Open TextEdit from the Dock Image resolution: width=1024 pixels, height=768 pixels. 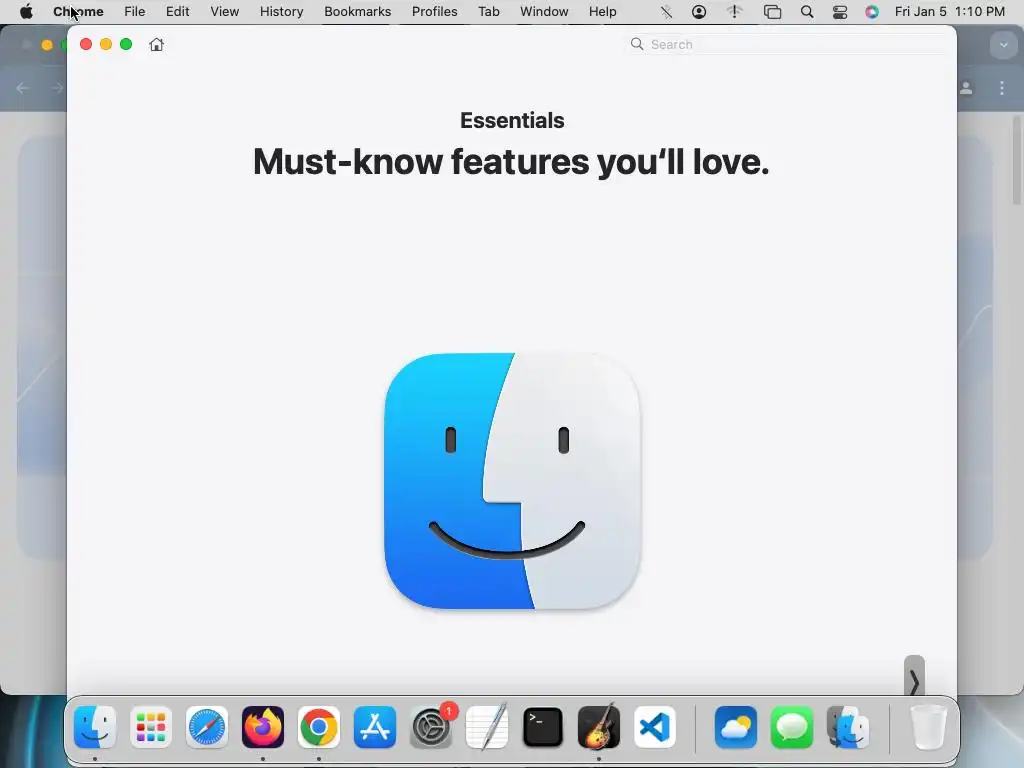pyautogui.click(x=487, y=727)
